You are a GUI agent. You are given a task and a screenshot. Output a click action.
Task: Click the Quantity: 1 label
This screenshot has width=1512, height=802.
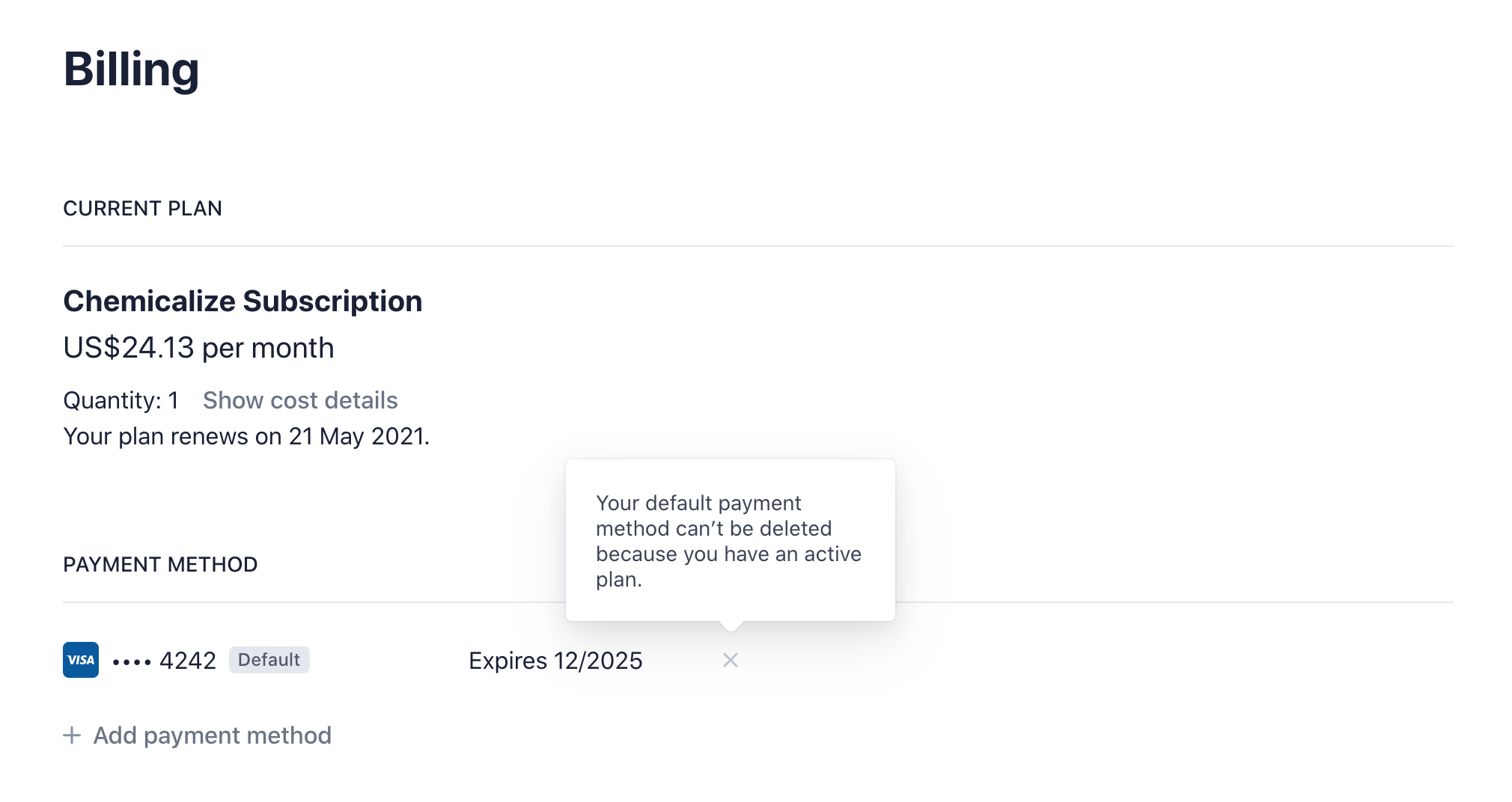(121, 400)
